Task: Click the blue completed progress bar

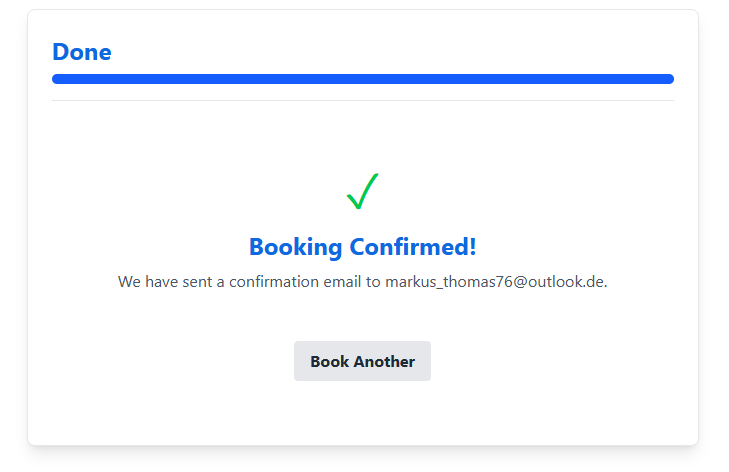Action: pyautogui.click(x=362, y=79)
